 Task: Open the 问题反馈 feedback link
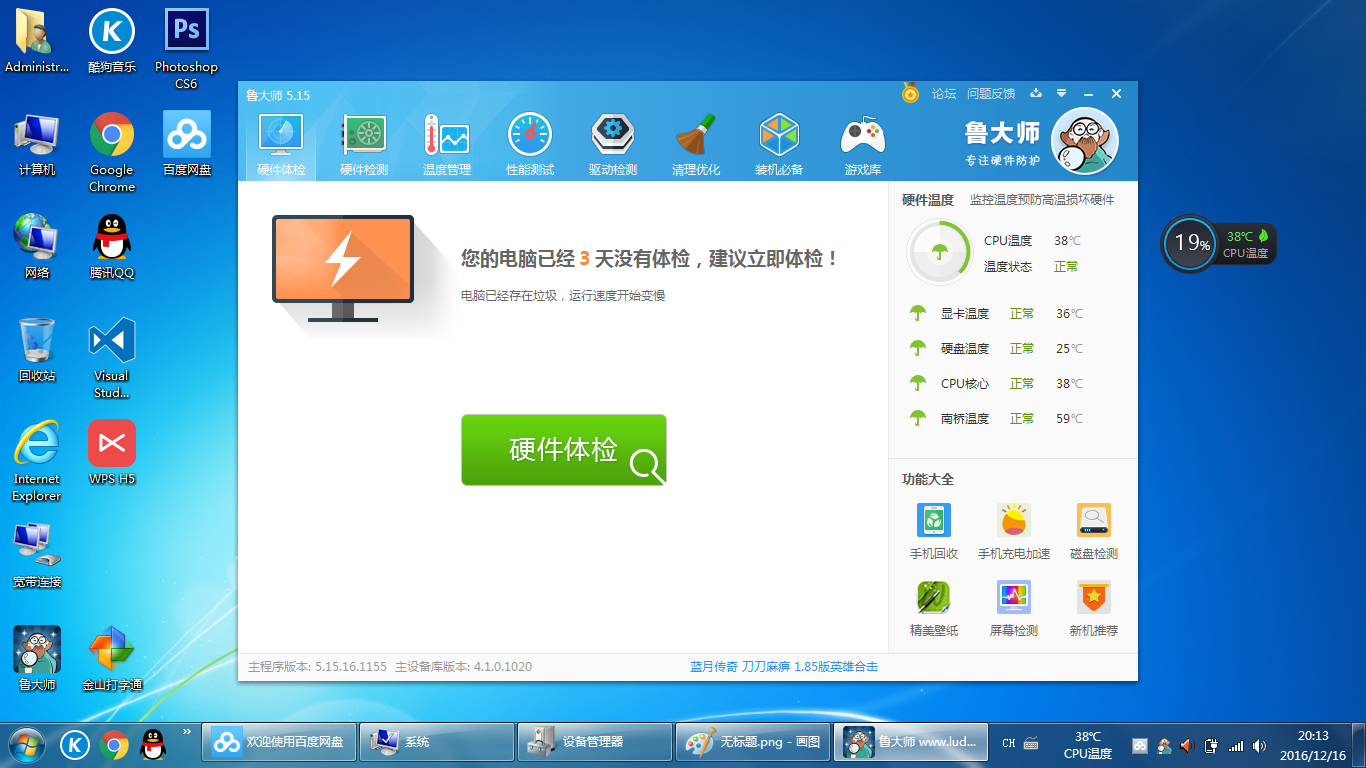tap(990, 94)
